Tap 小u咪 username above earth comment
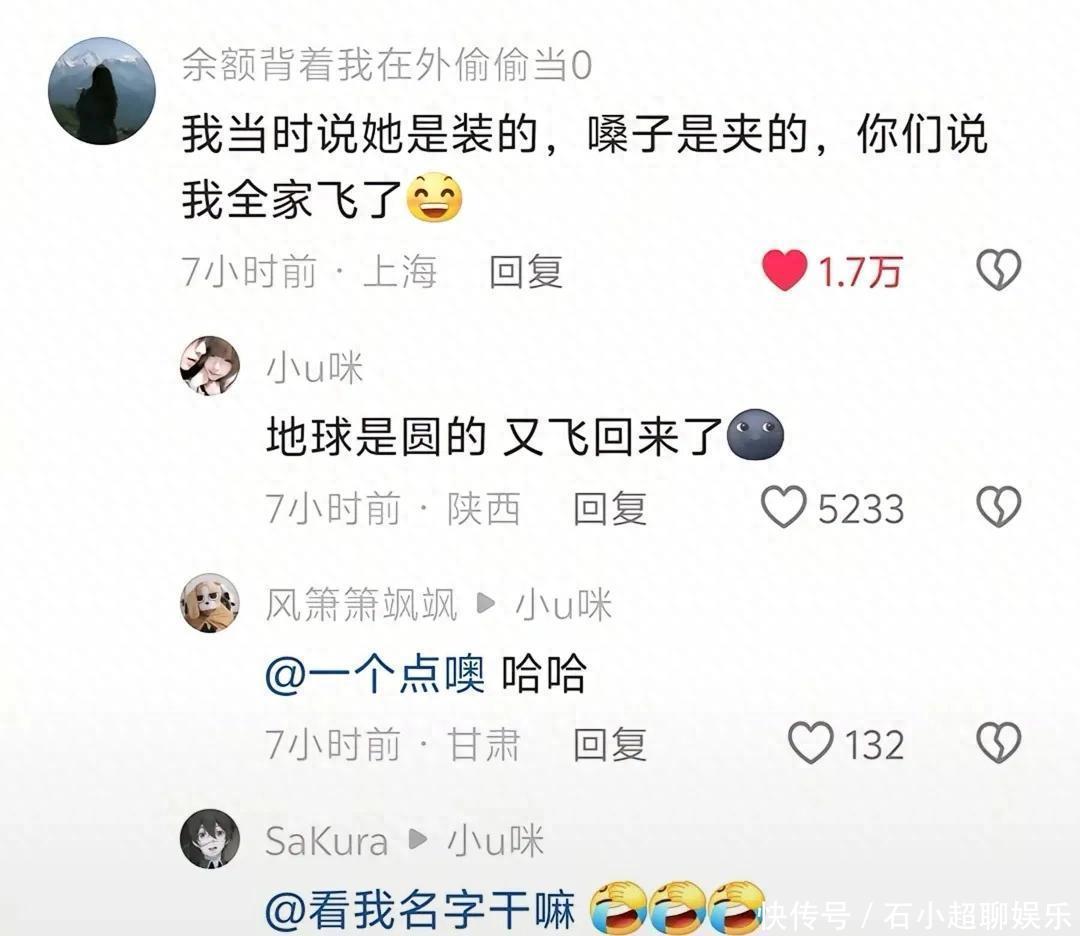 coord(314,368)
